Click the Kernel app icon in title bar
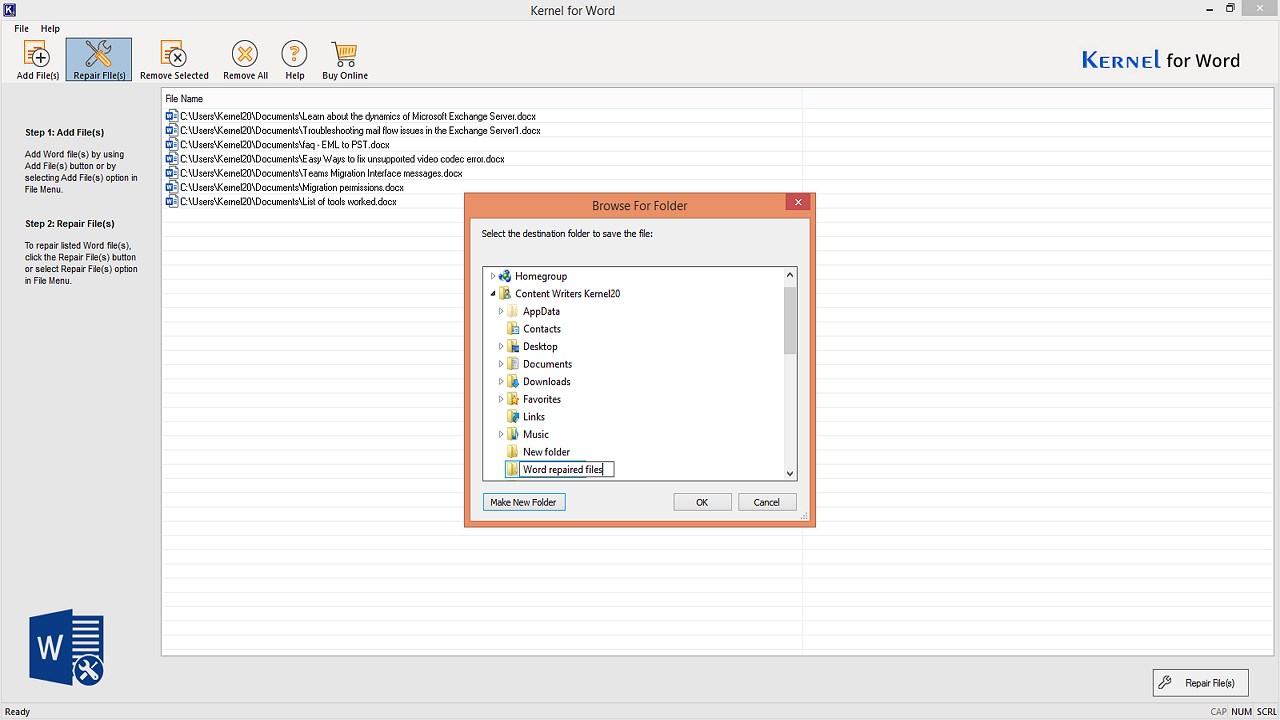This screenshot has height=720, width=1280. [10, 9]
